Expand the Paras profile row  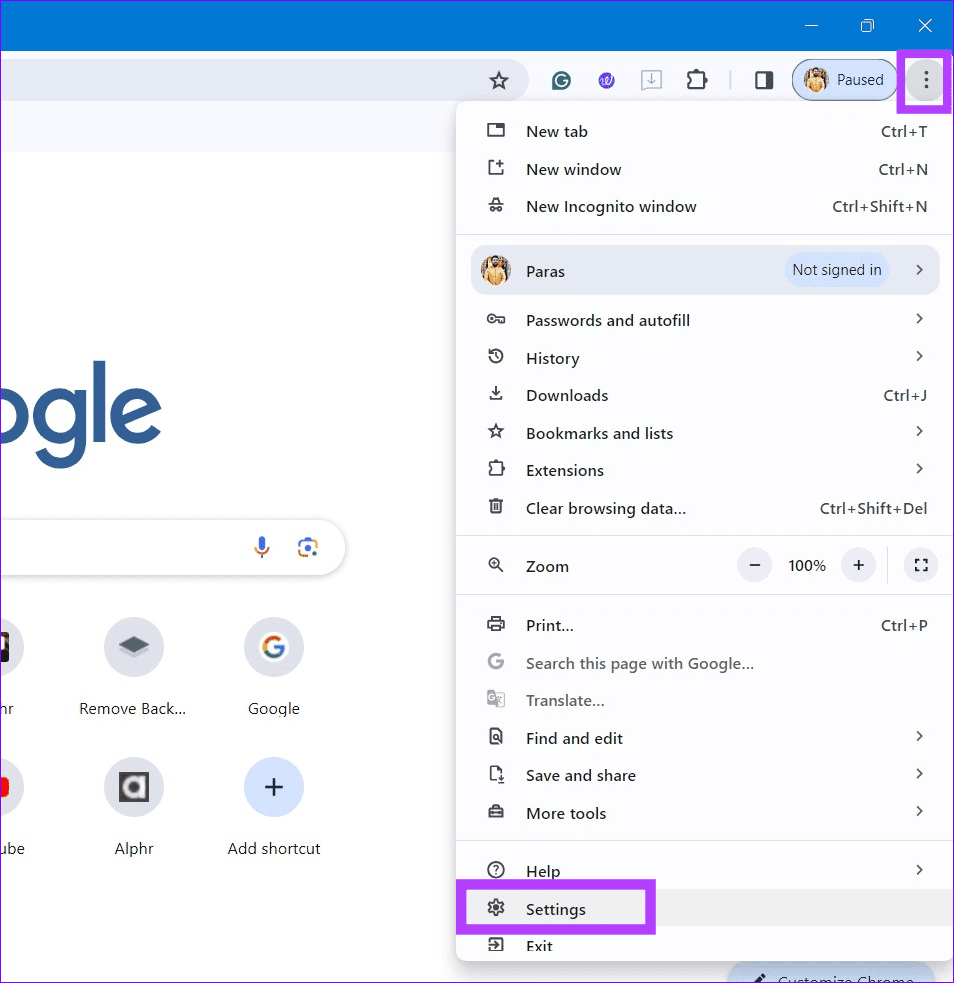pos(705,270)
